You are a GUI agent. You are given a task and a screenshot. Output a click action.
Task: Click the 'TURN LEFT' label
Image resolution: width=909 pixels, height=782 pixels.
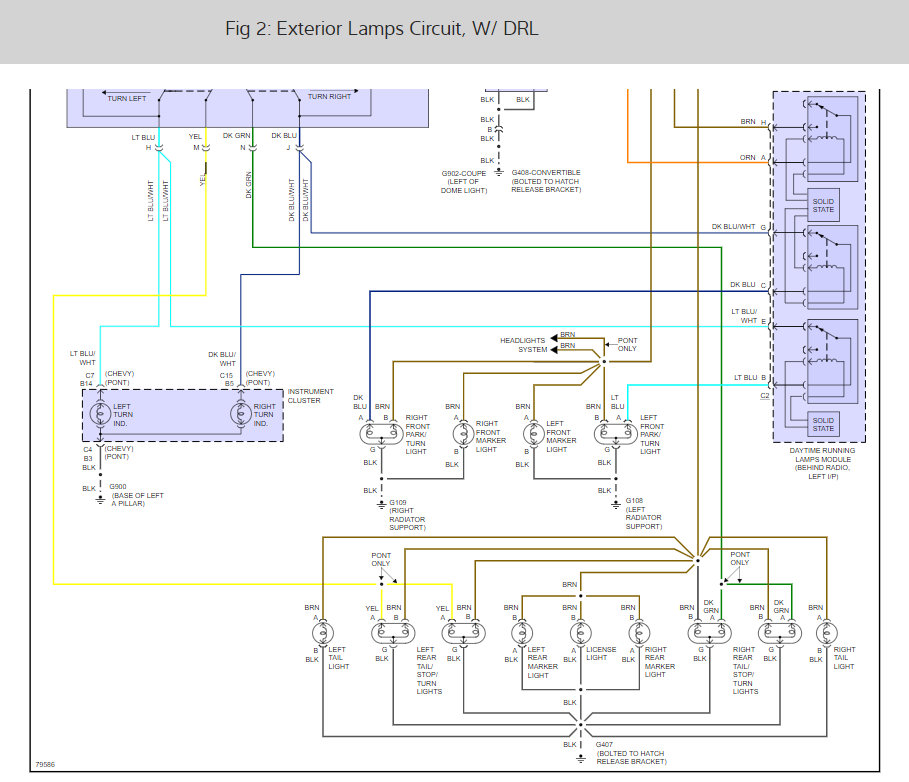click(x=126, y=99)
